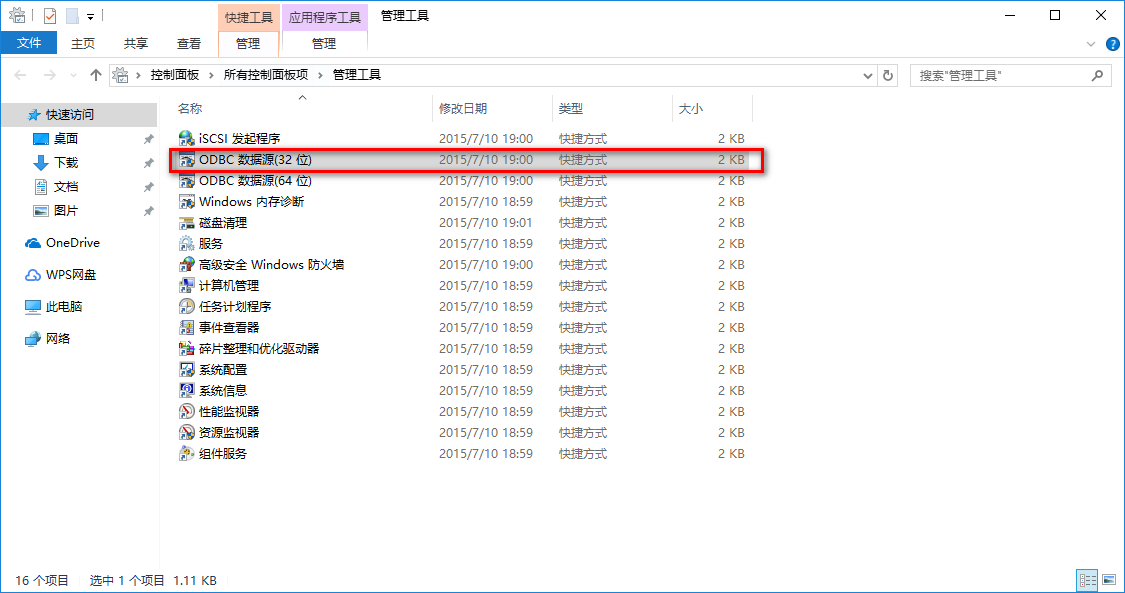Go forward with the forward arrow
1125x593 pixels.
coord(49,75)
